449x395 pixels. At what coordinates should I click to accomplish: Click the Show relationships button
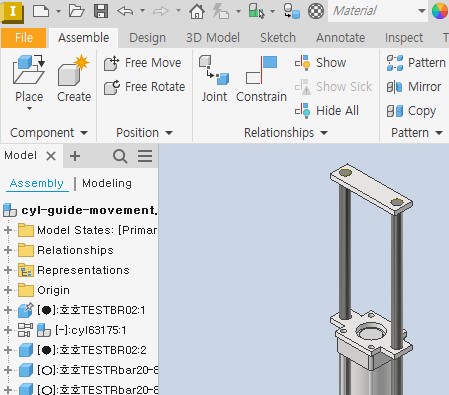321,63
